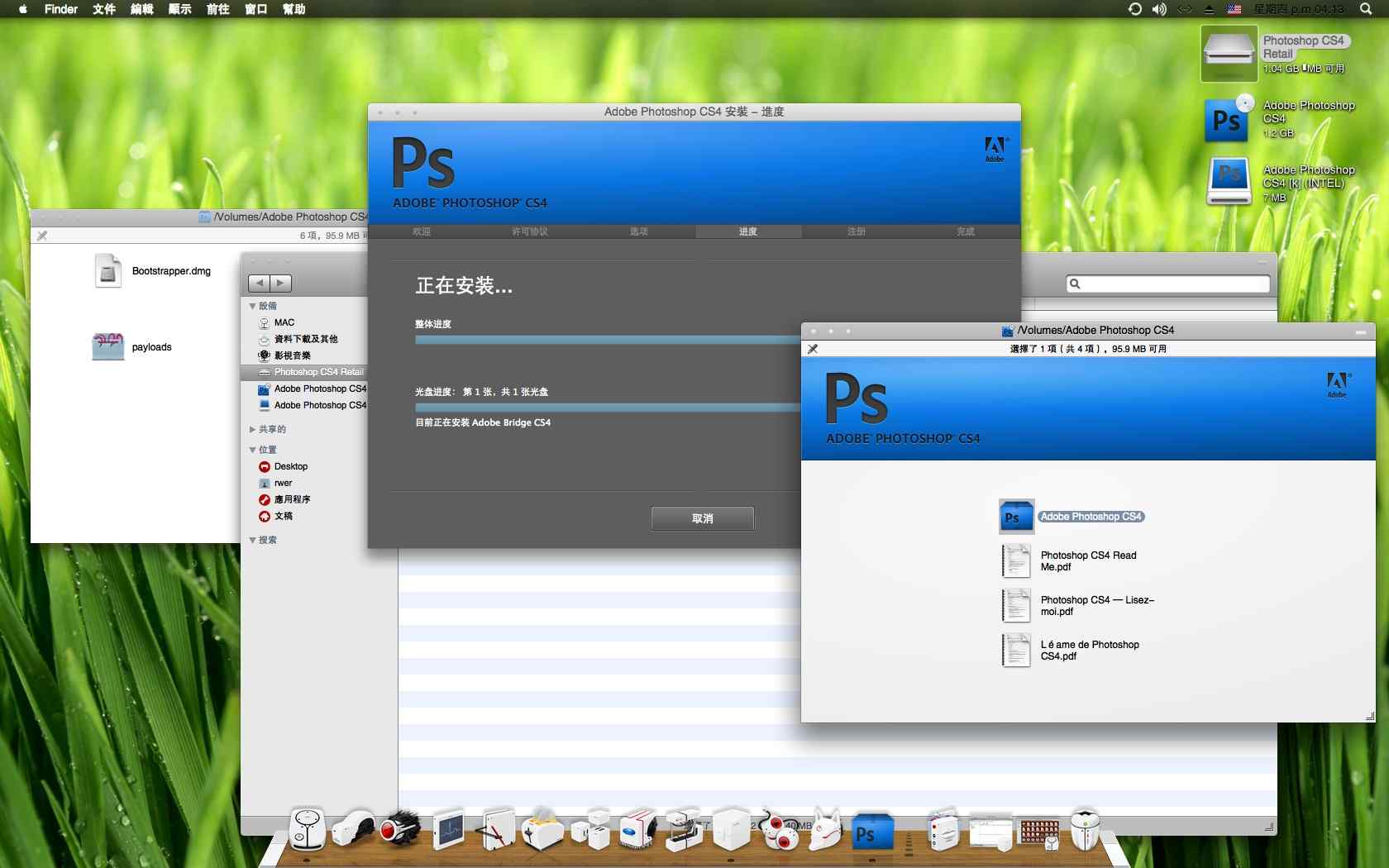Screen dimensions: 1389x868
Task: Select Photoshop CS4 Retail in sidebar
Action: pos(304,372)
